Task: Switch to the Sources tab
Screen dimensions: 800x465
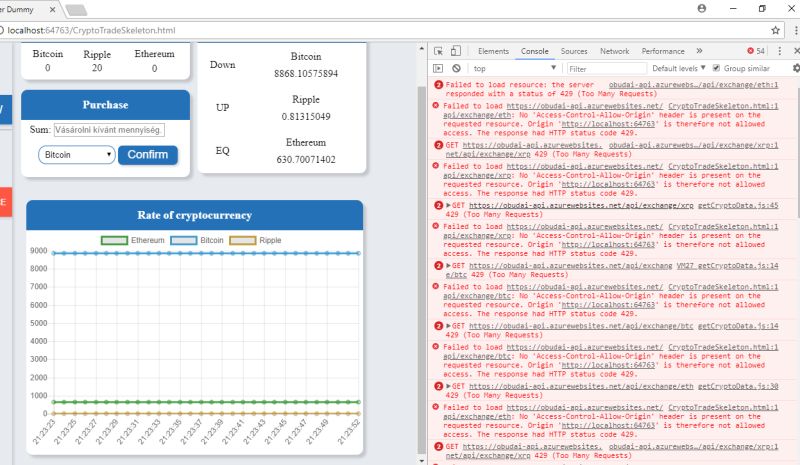Action: [574, 51]
